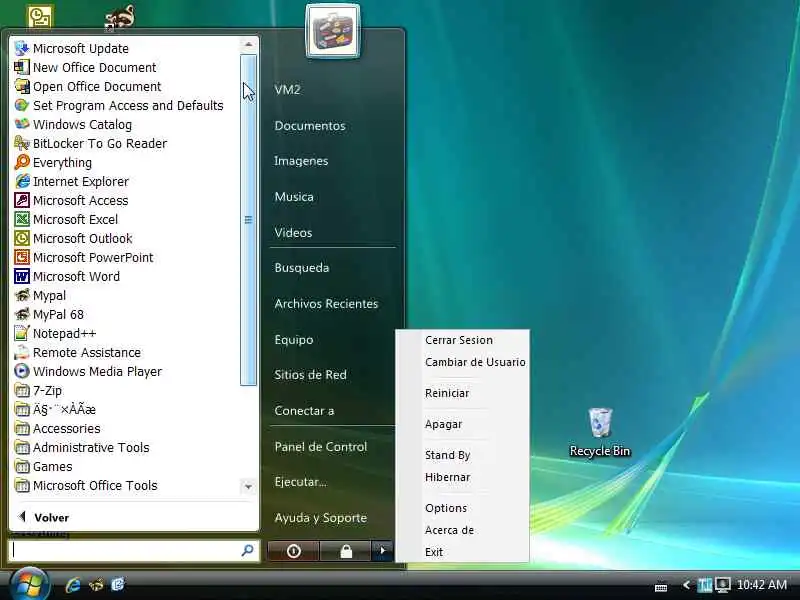
Task: Select Acerca de menu entry
Action: coord(449,531)
